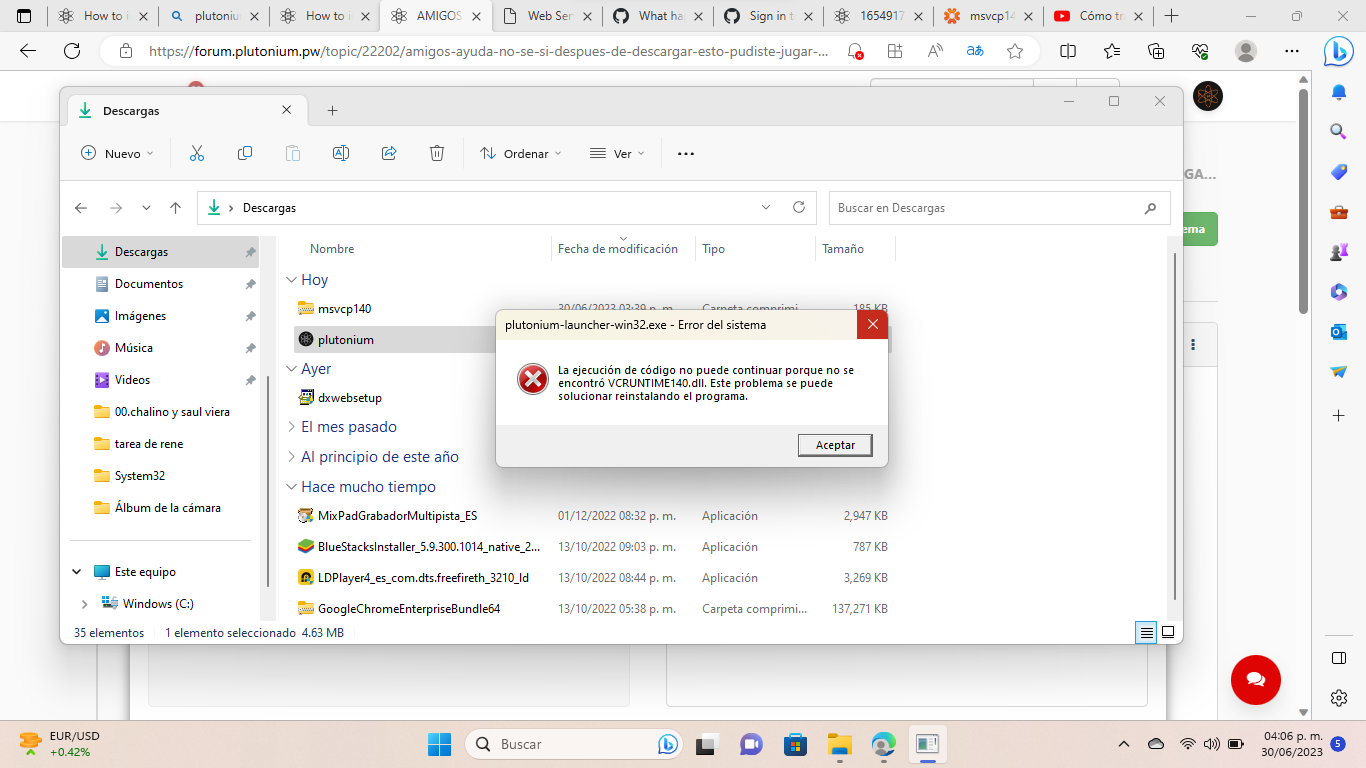Click the Rename icon in Explorer toolbar
1366x768 pixels.
(341, 153)
